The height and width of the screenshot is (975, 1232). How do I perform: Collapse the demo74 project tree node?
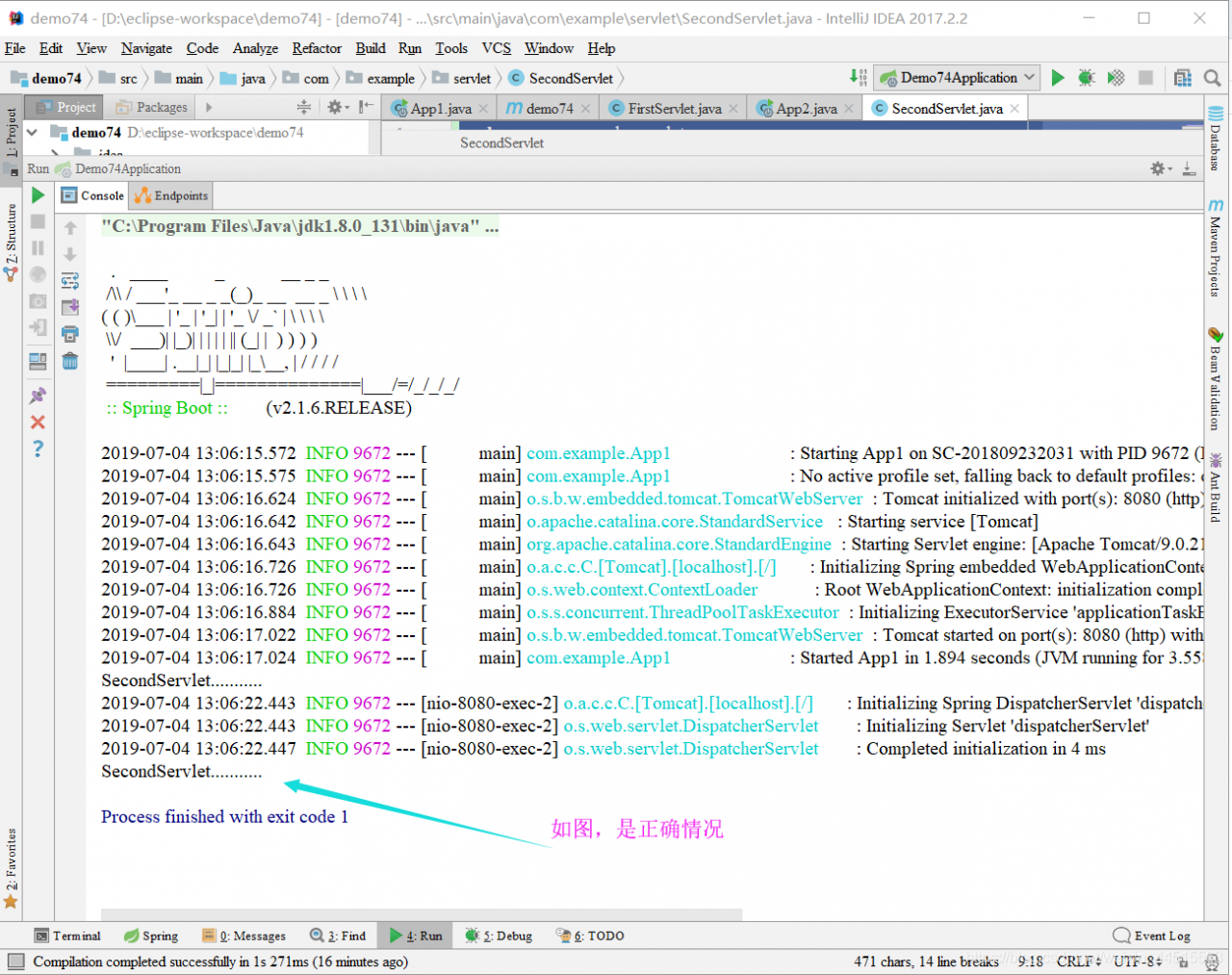(33, 132)
